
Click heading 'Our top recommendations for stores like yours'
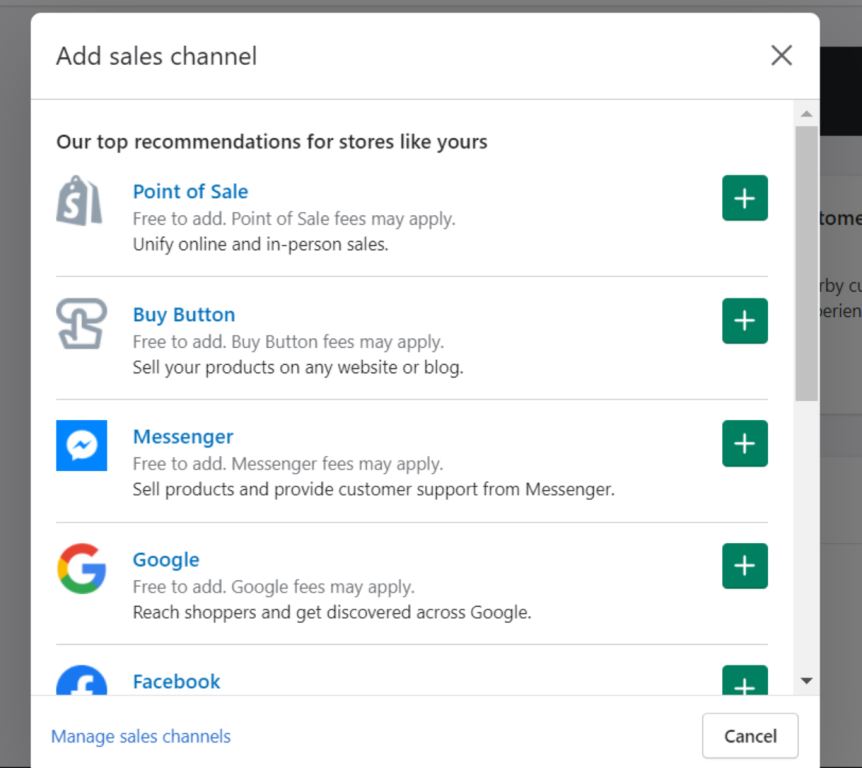272,142
